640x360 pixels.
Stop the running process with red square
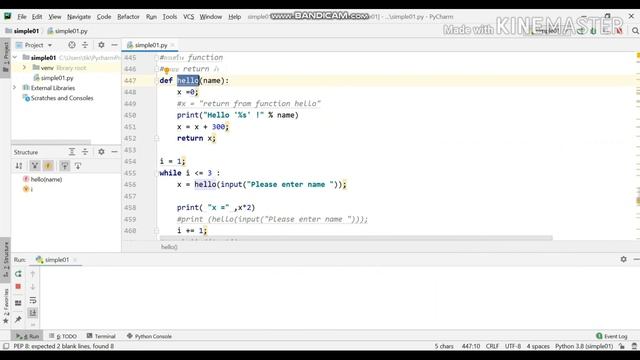point(18,287)
